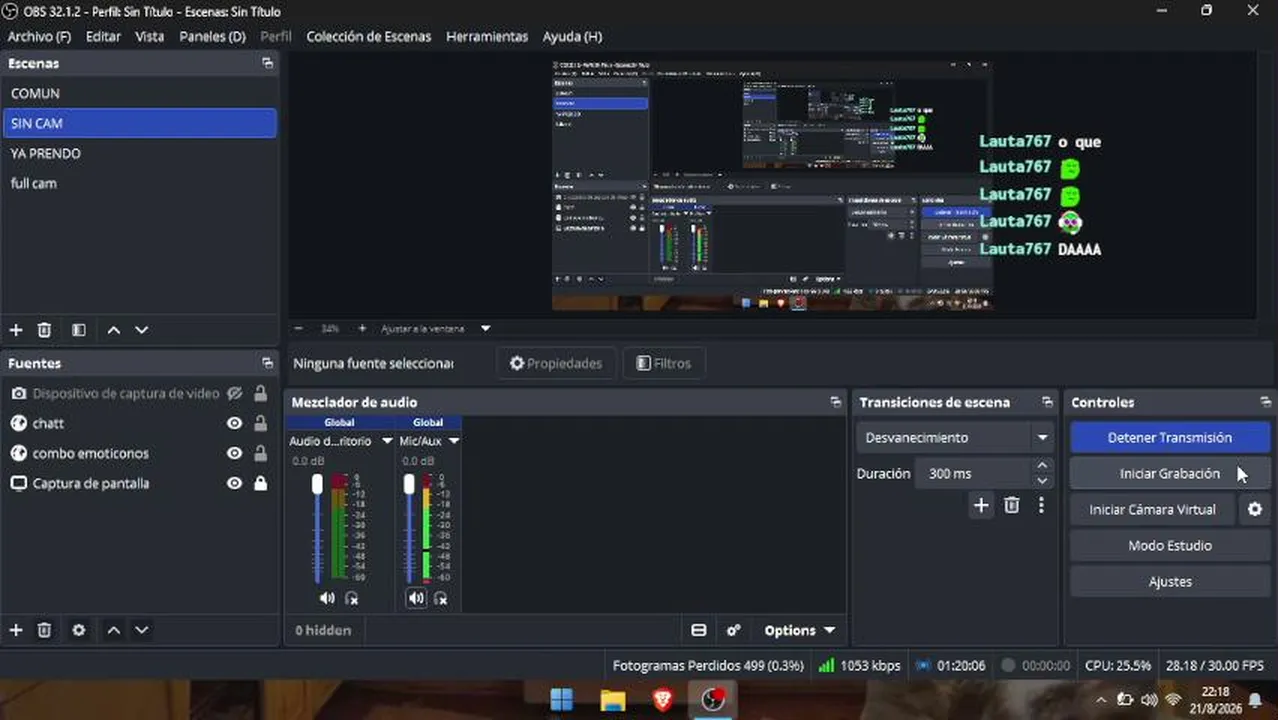This screenshot has height=720, width=1278.
Task: Zoom out the preview with minus
Action: point(298,328)
